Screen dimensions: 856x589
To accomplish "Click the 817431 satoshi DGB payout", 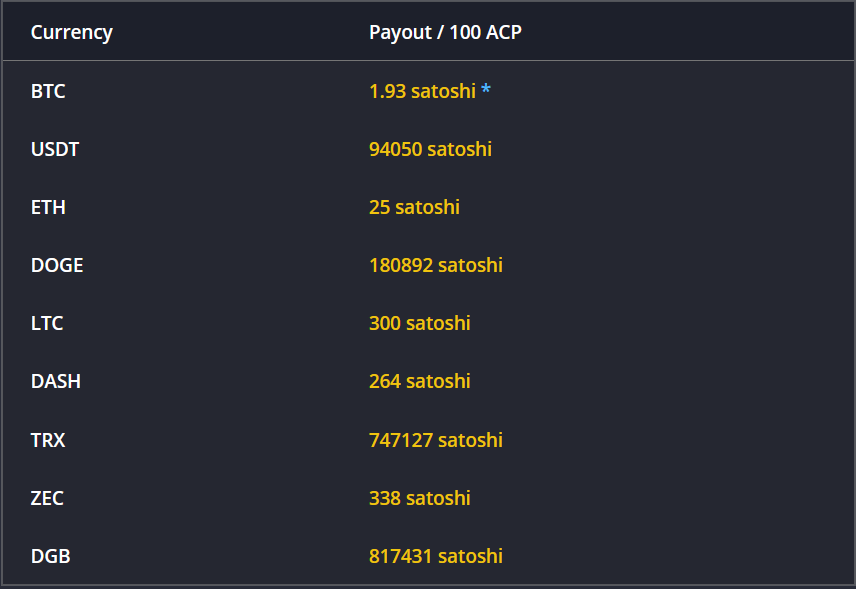I will (x=436, y=556).
